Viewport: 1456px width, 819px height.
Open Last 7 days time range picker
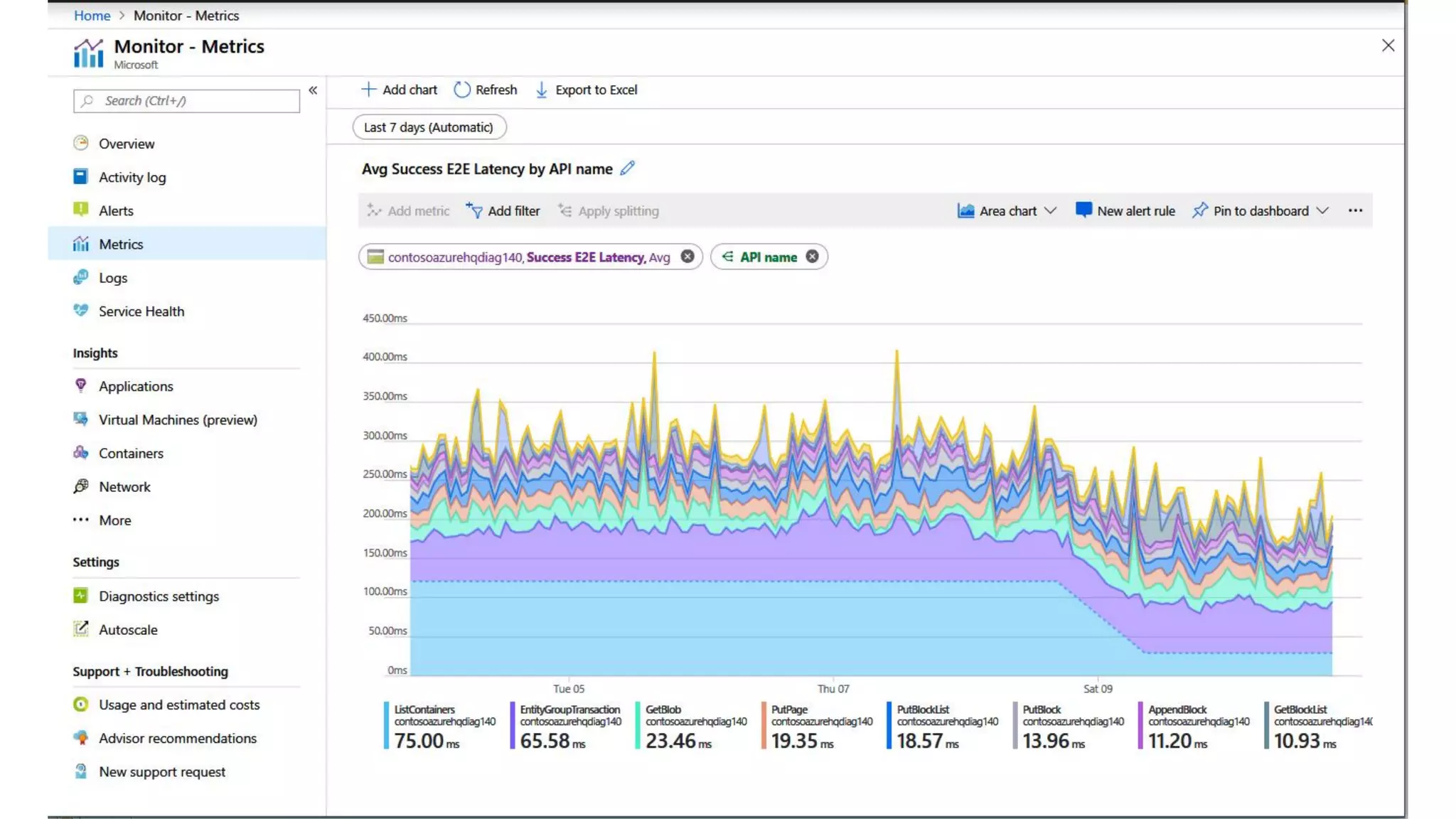(429, 127)
